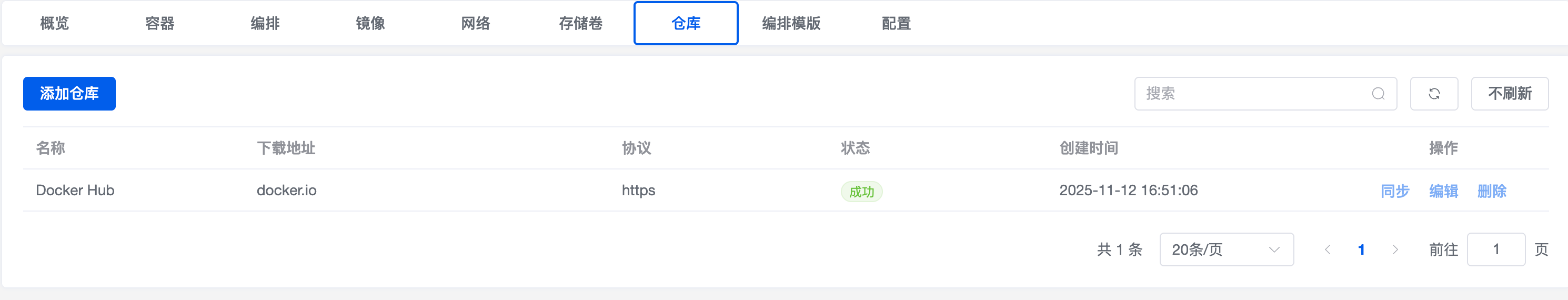Click the refresh icon button
The image size is (1568, 300).
1433,94
